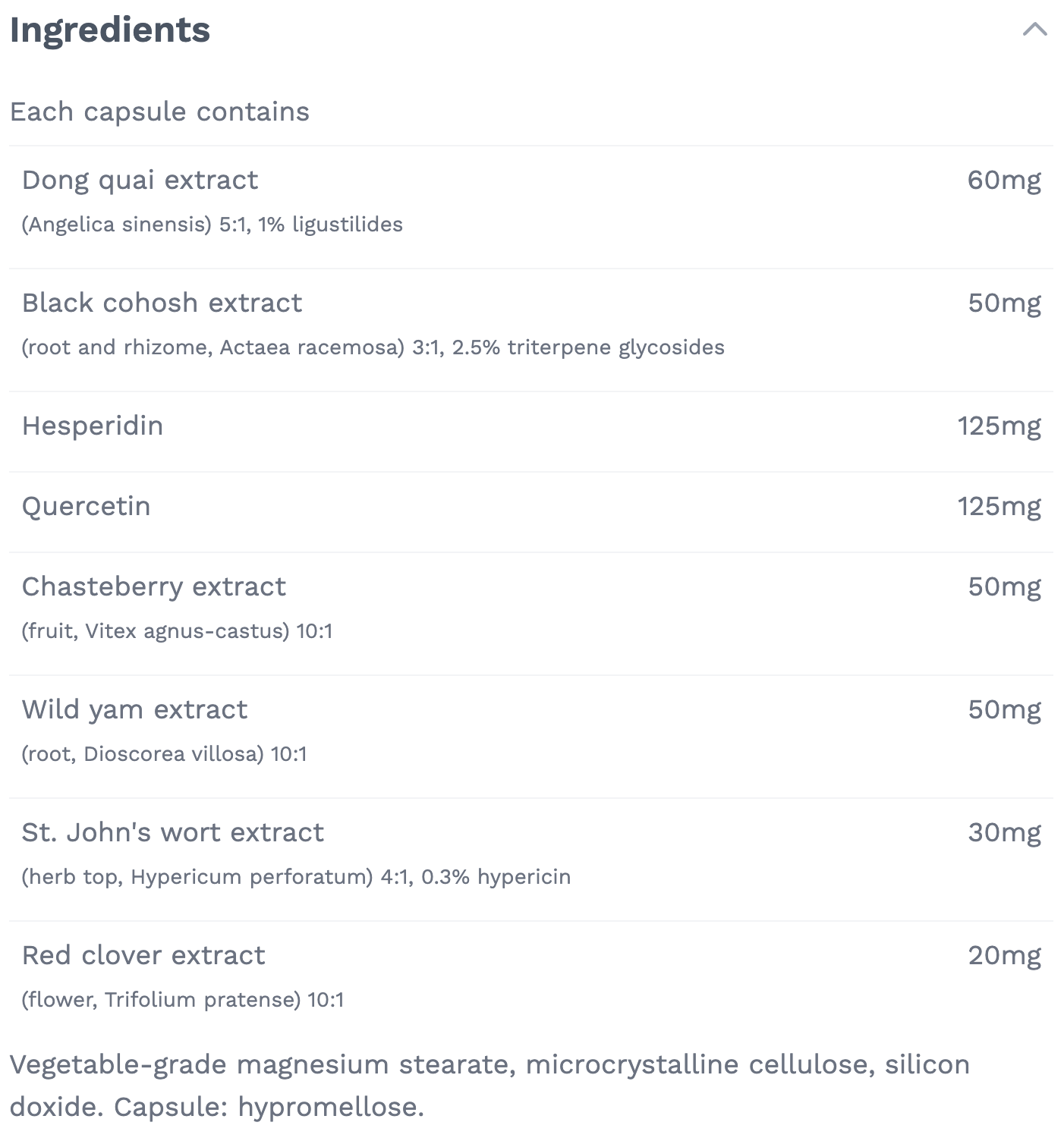Select the Black cohosh extract name
1064x1141 pixels.
[x=162, y=303]
